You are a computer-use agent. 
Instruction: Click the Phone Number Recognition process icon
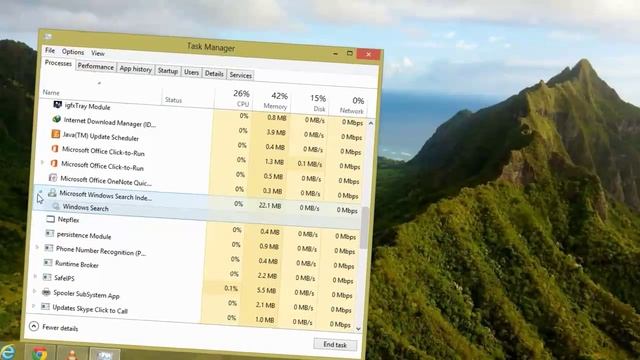pos(49,248)
